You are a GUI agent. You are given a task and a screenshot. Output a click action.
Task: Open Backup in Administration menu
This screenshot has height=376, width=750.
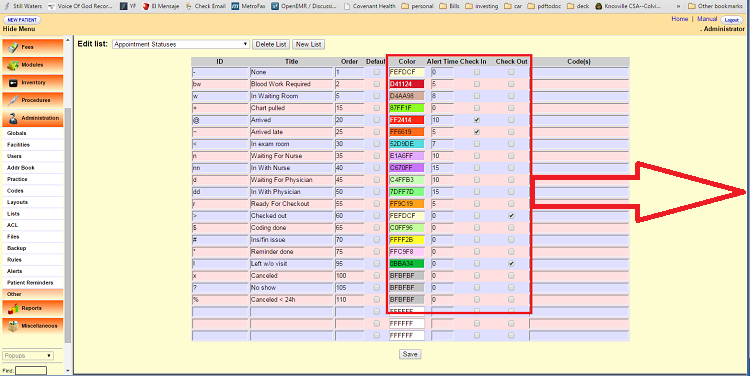[x=16, y=248]
